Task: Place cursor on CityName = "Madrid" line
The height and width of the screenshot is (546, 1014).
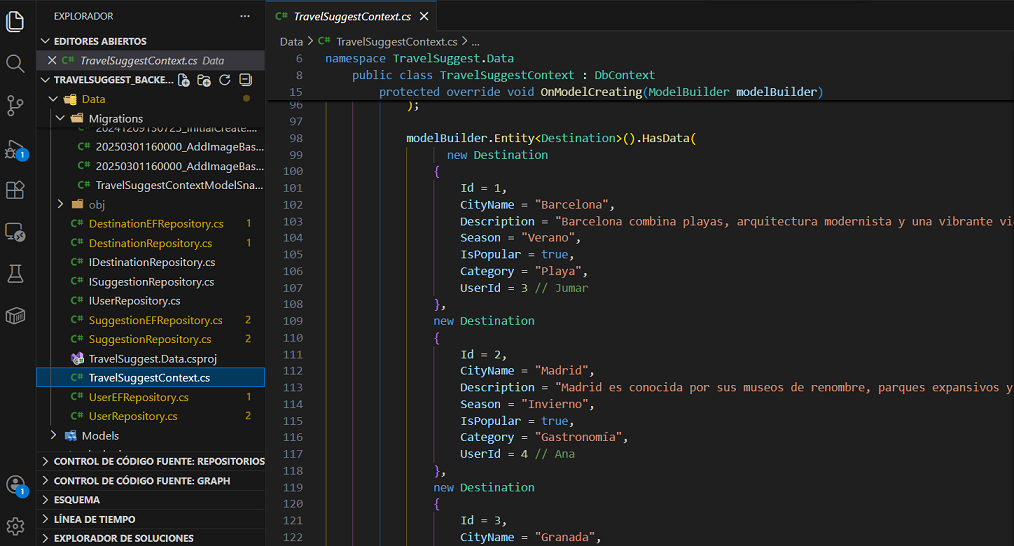Action: (527, 371)
